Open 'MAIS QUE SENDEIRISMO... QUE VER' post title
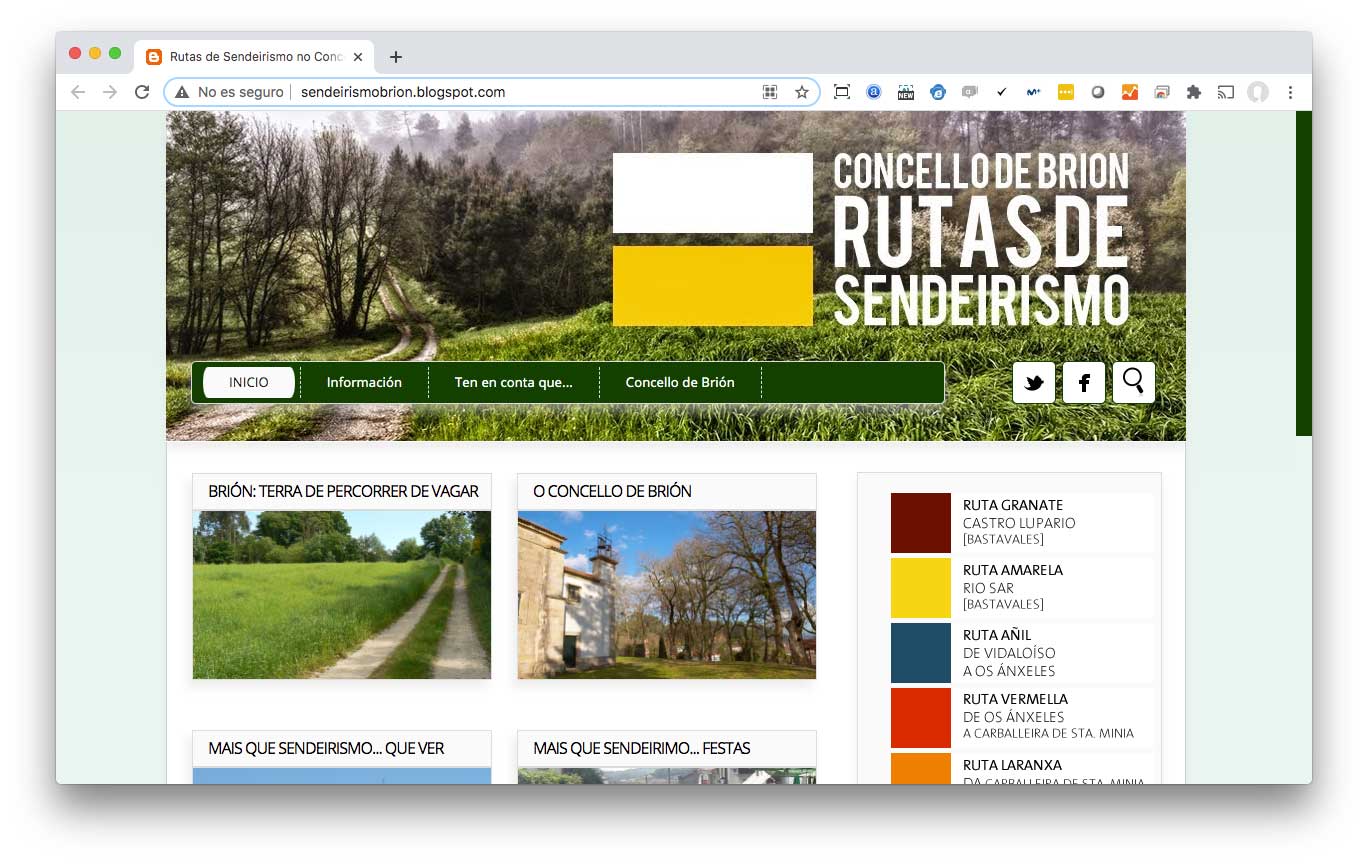The width and height of the screenshot is (1368, 864). tap(326, 748)
